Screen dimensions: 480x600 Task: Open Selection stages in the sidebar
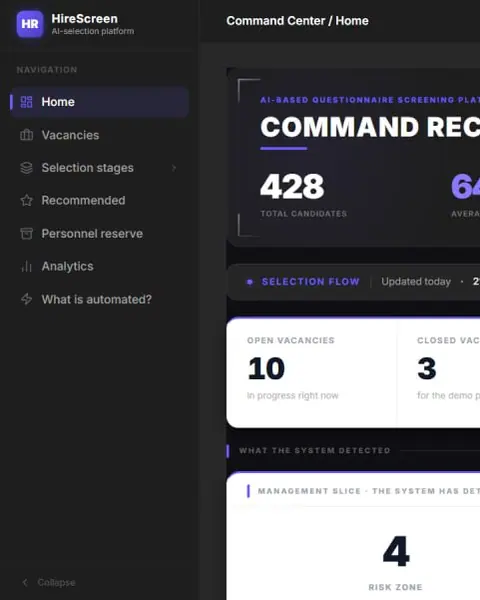[100, 168]
